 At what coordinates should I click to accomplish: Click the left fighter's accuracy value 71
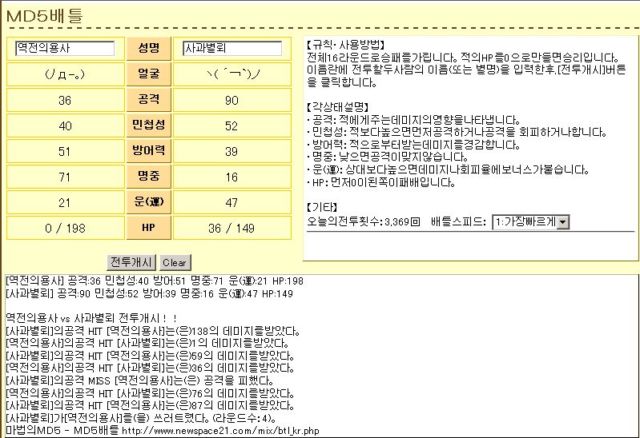coord(64,178)
